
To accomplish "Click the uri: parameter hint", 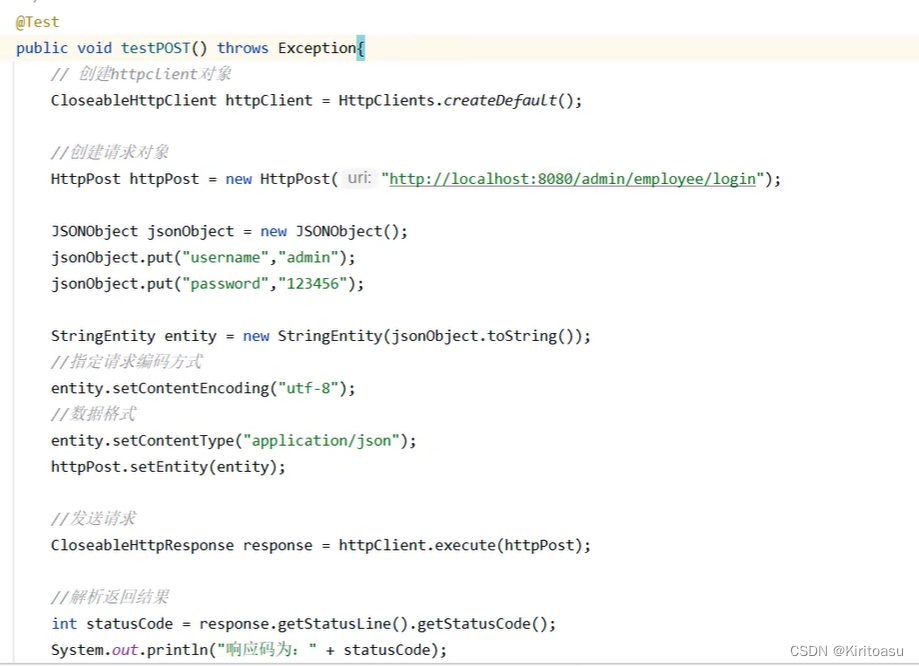I will [x=359, y=178].
